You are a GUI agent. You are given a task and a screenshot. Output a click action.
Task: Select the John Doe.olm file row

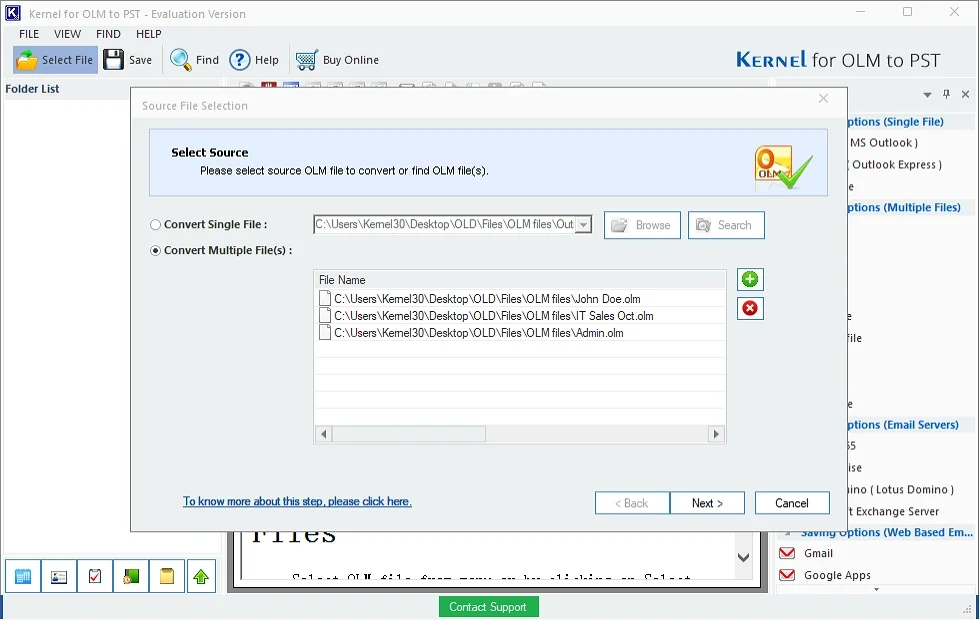point(519,299)
